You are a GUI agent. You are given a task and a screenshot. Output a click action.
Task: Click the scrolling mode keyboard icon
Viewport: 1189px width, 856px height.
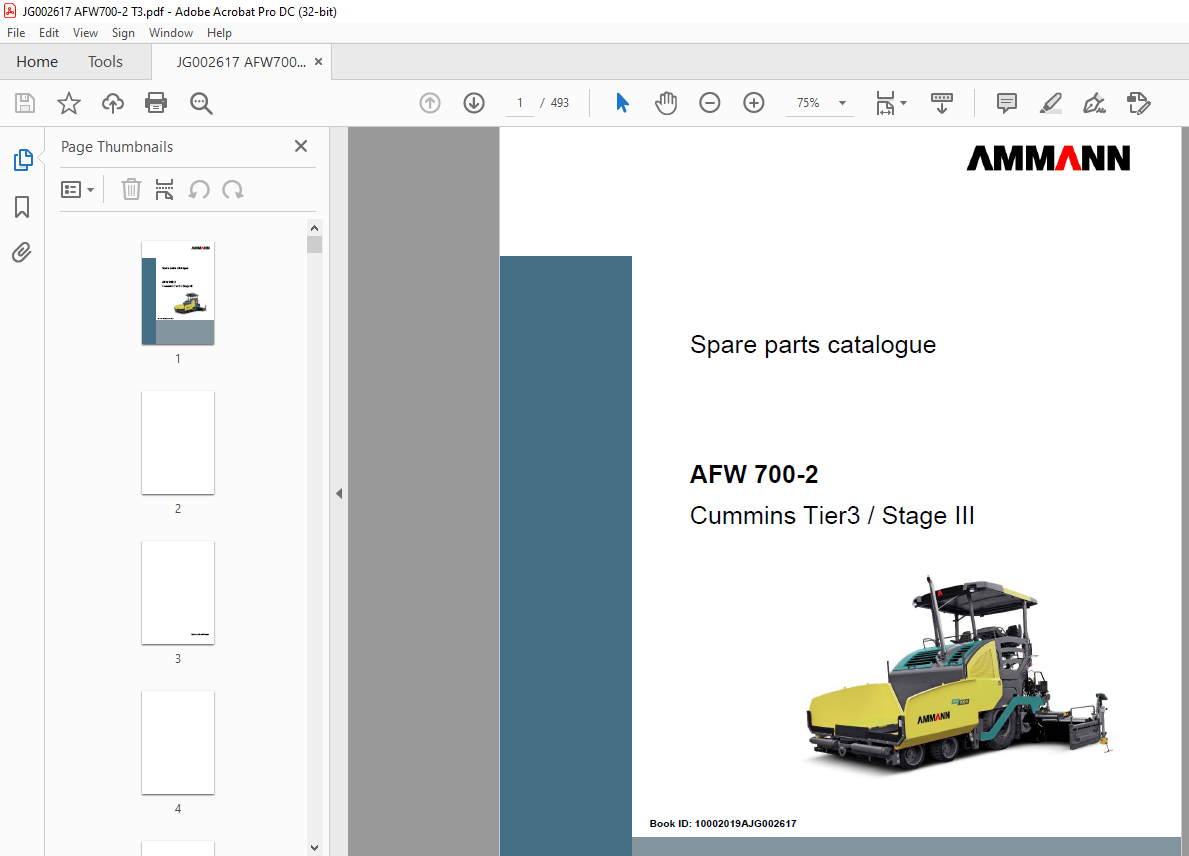(942, 103)
